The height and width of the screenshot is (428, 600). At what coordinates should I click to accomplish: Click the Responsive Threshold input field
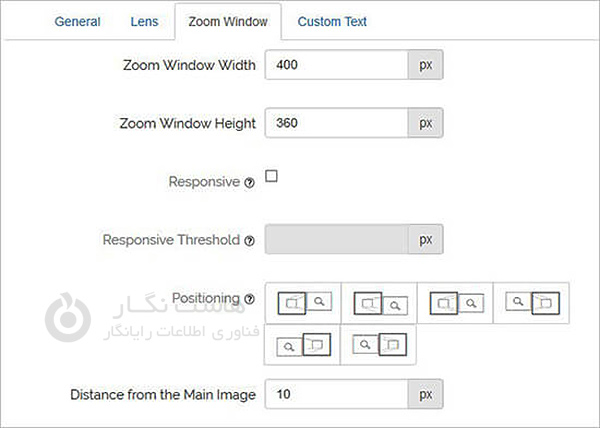pyautogui.click(x=337, y=240)
